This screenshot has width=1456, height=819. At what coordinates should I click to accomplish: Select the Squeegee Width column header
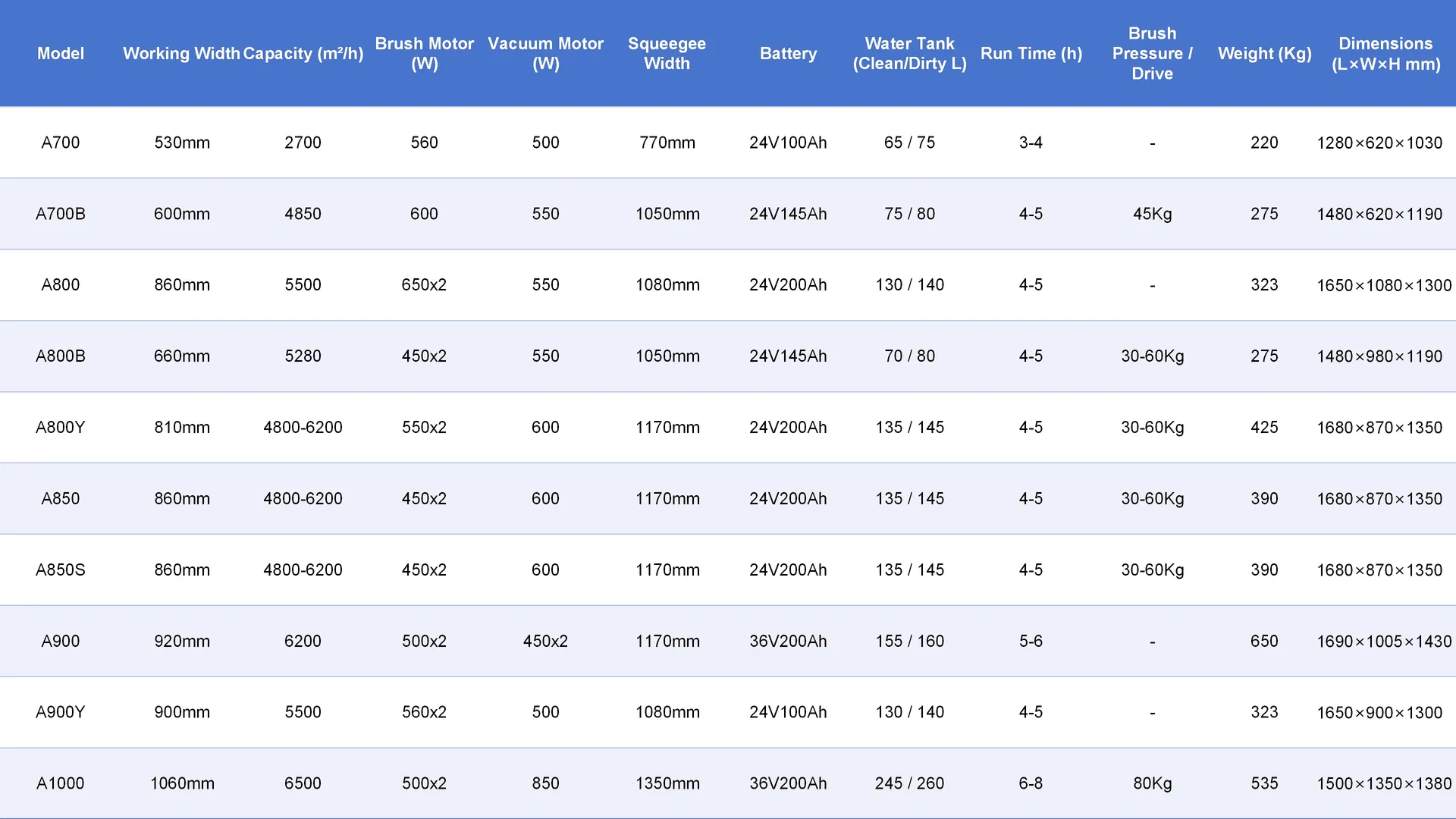tap(667, 53)
